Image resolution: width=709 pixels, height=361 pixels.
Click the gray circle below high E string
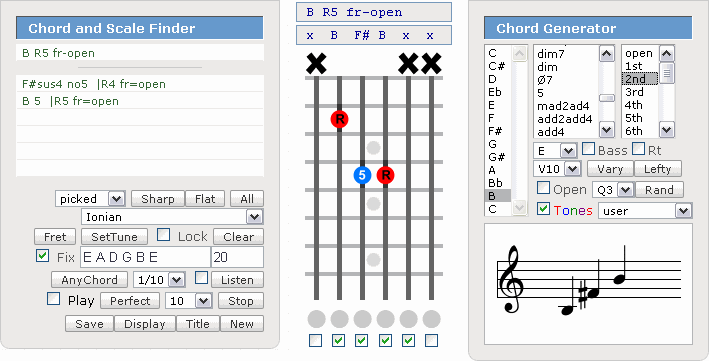[x=431, y=319]
